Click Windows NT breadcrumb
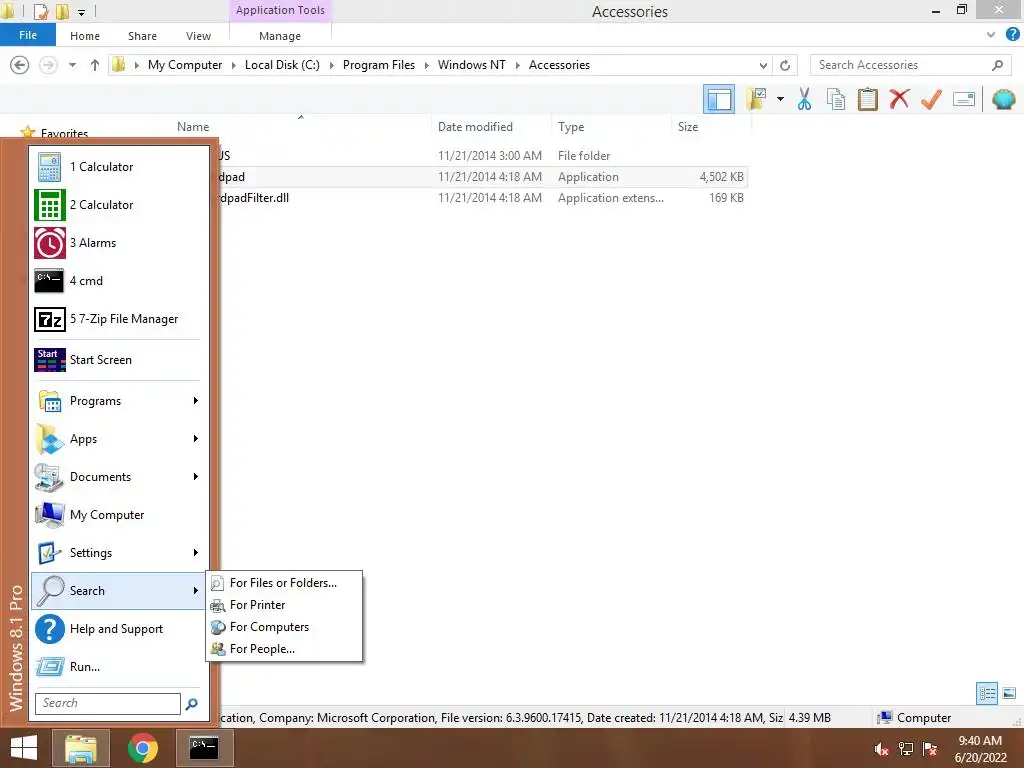 click(x=472, y=65)
